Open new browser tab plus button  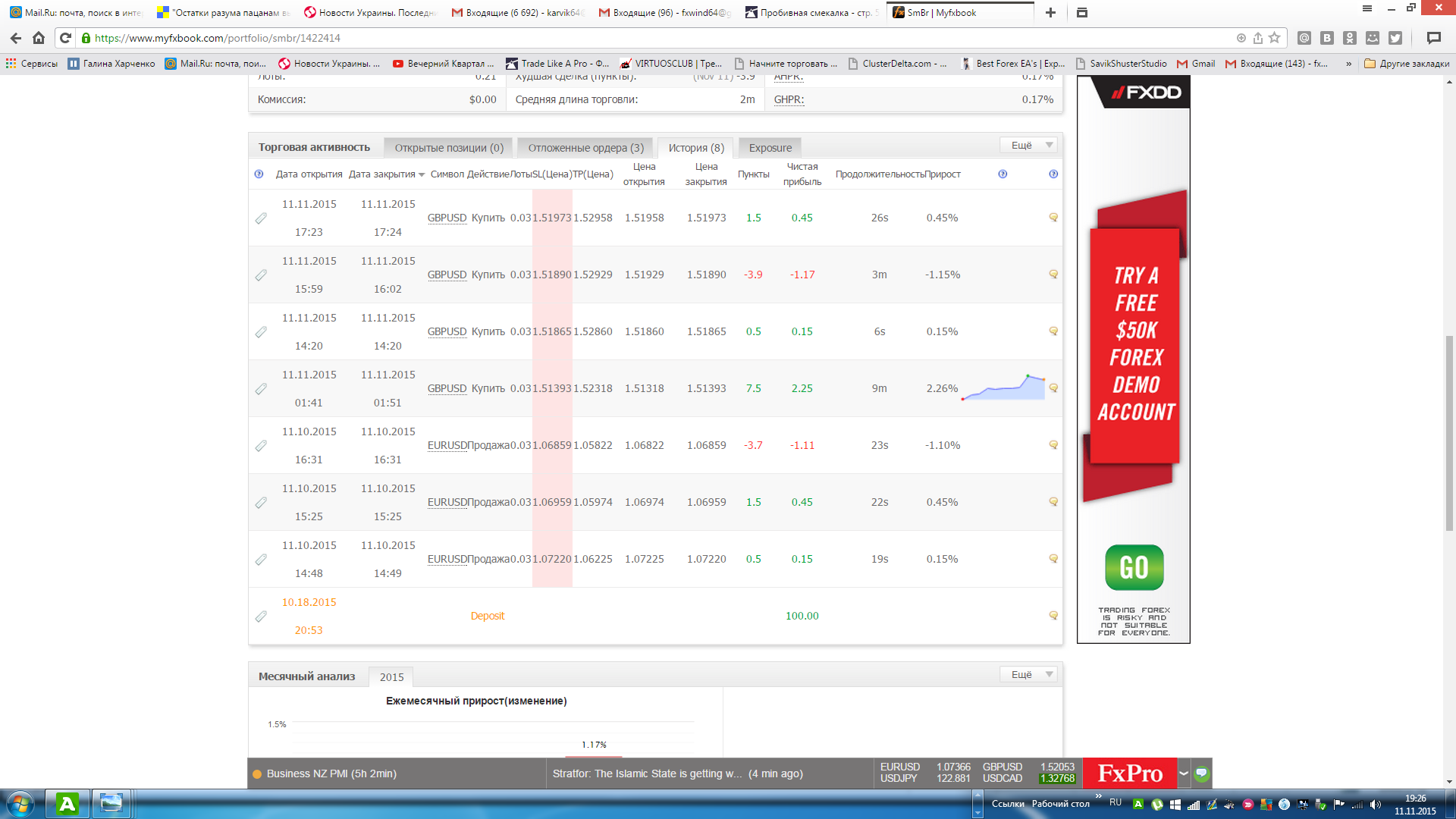(x=1050, y=12)
